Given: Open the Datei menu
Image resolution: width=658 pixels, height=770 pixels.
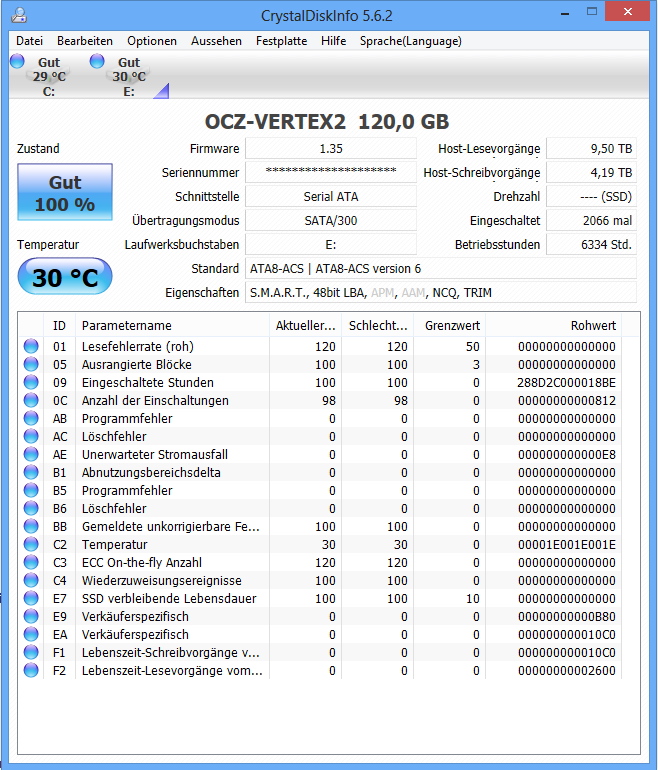Looking at the screenshot, I should (x=29, y=41).
